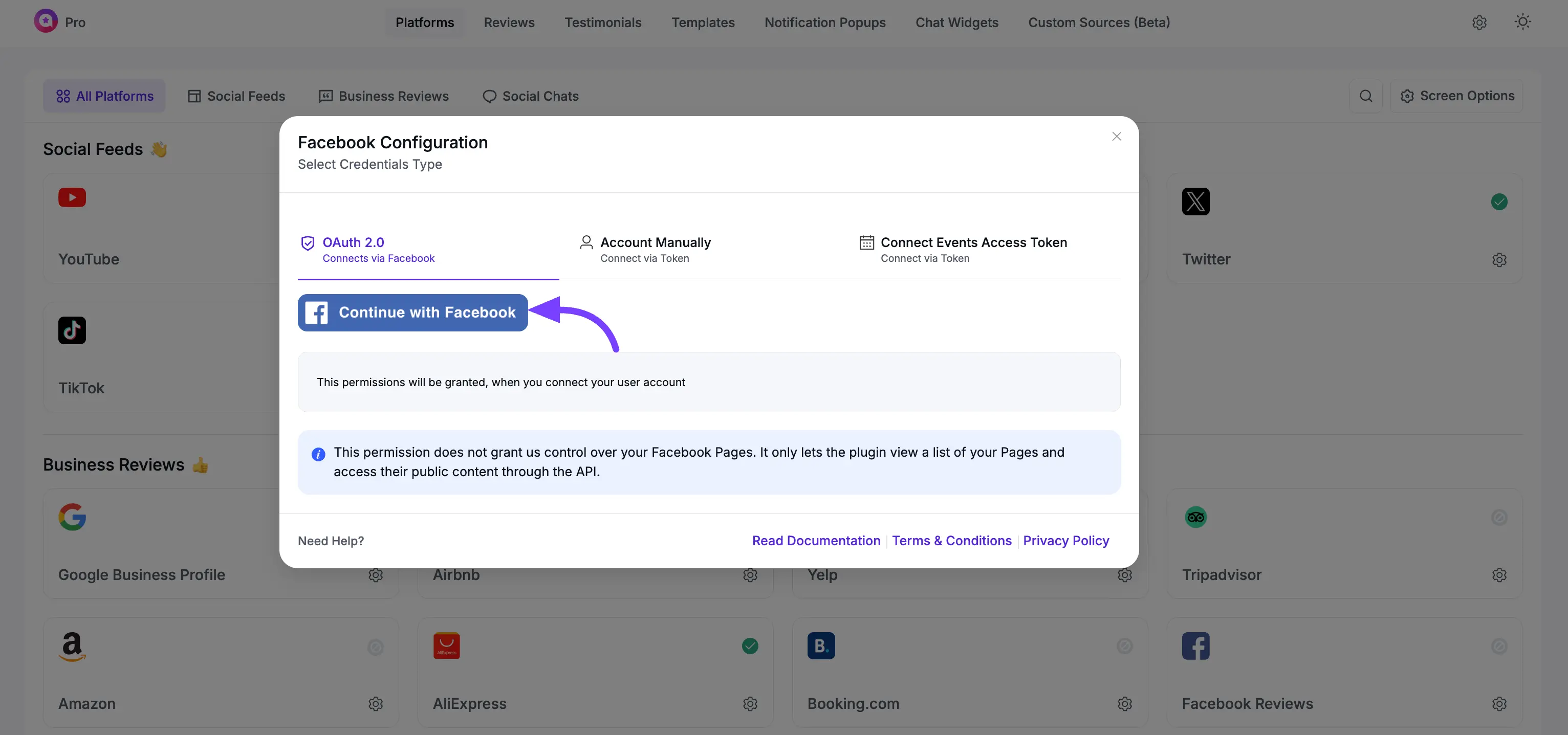Click the Amazon platform icon
This screenshot has width=1568, height=735.
tap(71, 645)
